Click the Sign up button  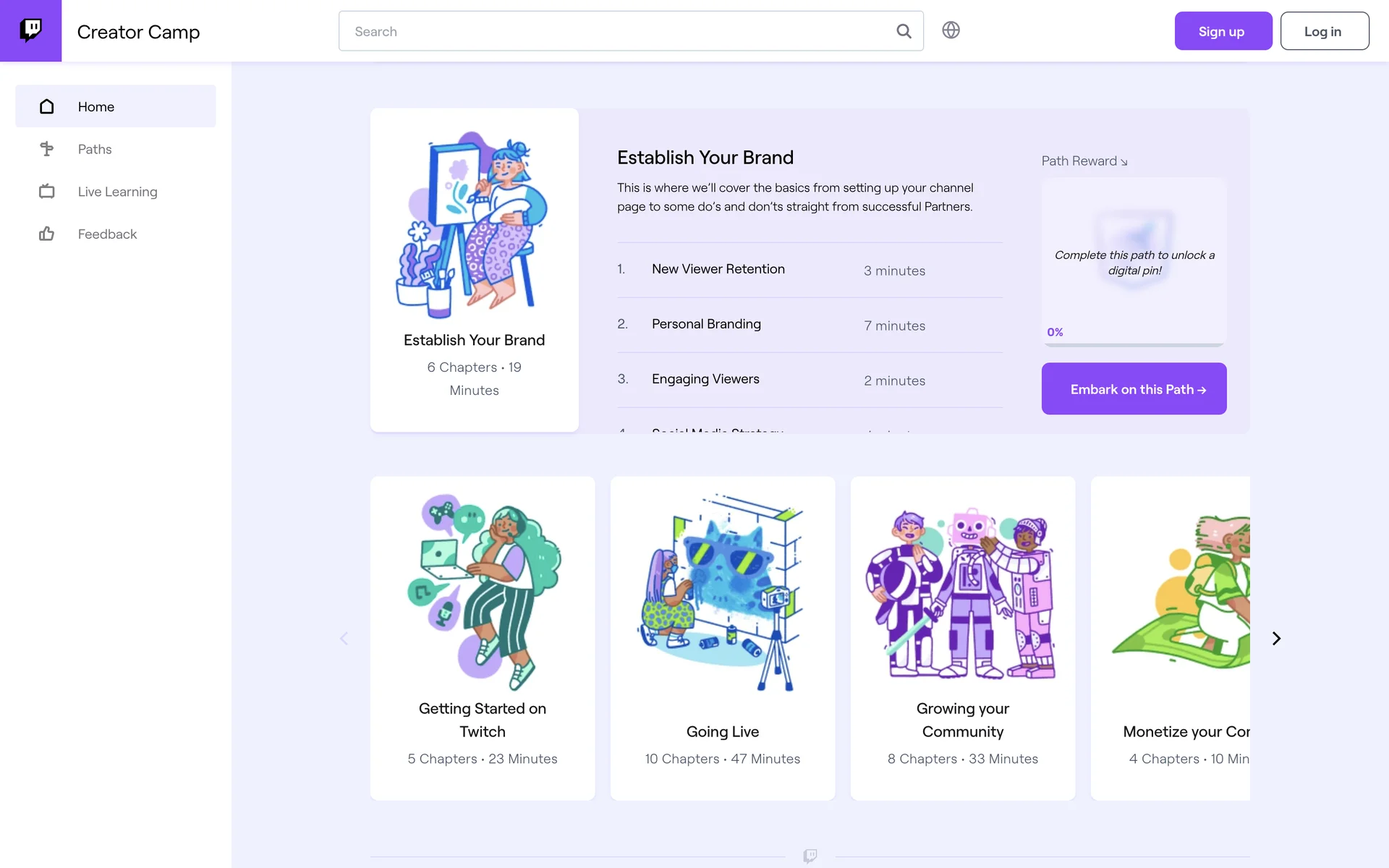1223,31
